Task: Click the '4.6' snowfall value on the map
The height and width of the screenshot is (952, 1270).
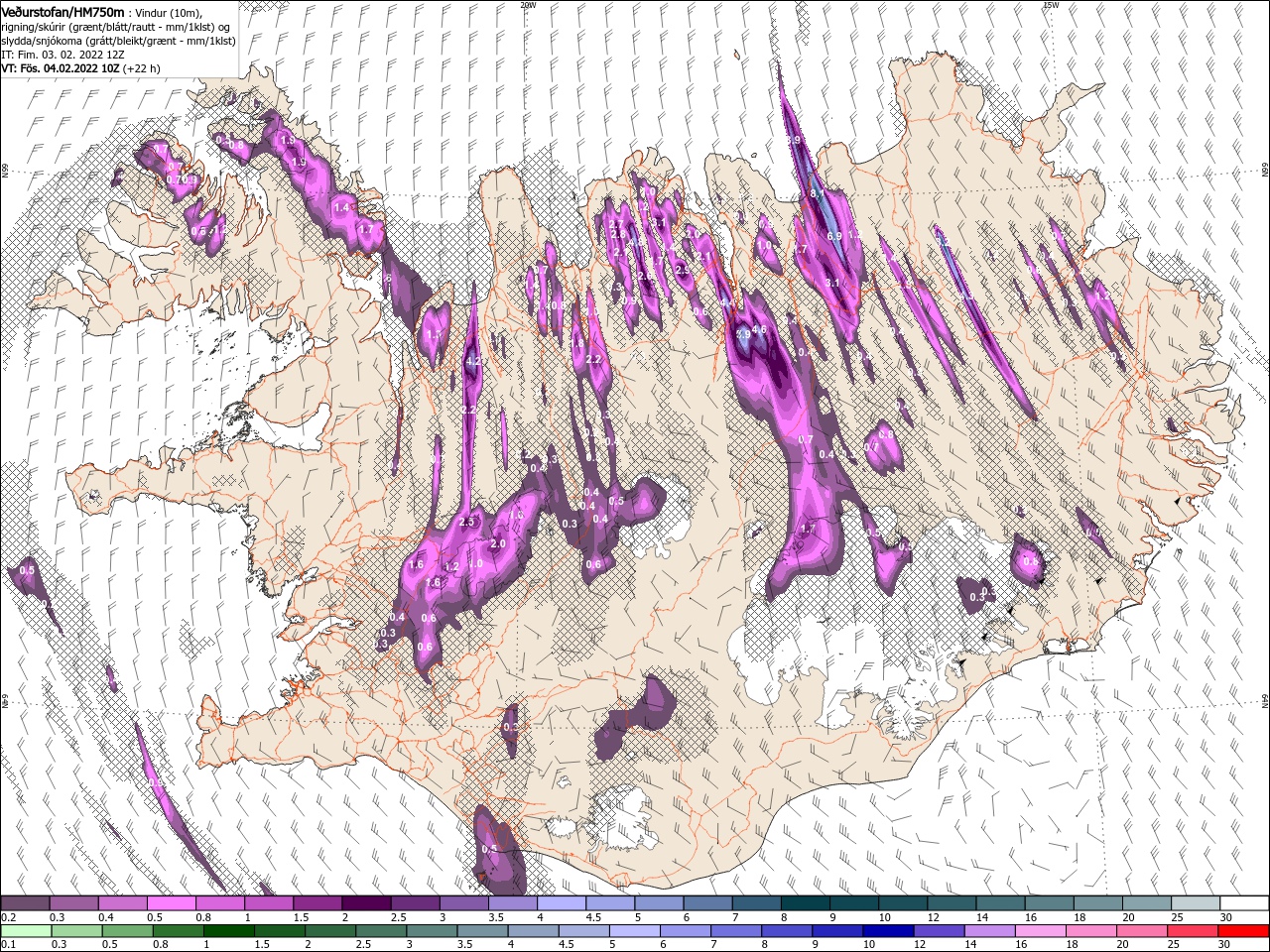Action: [760, 329]
